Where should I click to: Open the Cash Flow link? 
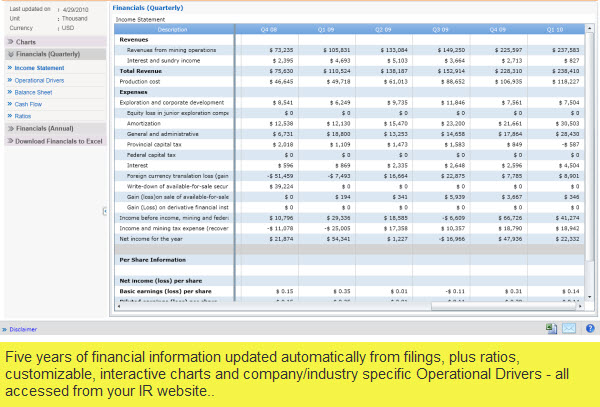[x=28, y=104]
